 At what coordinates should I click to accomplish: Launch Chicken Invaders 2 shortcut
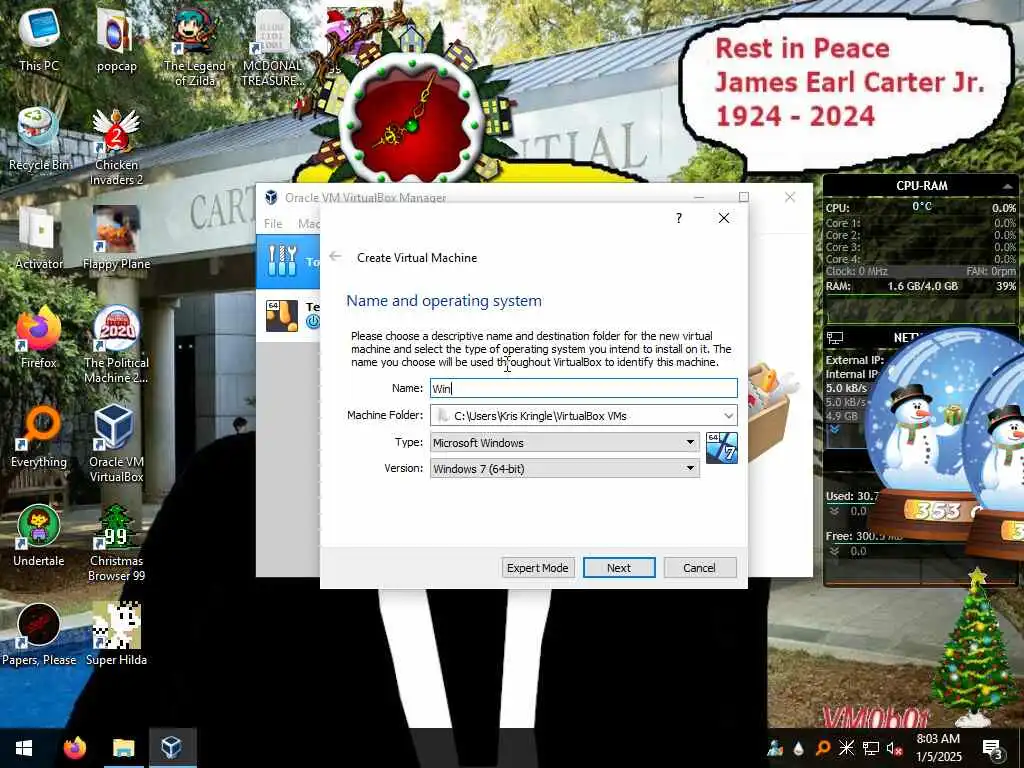tap(116, 146)
